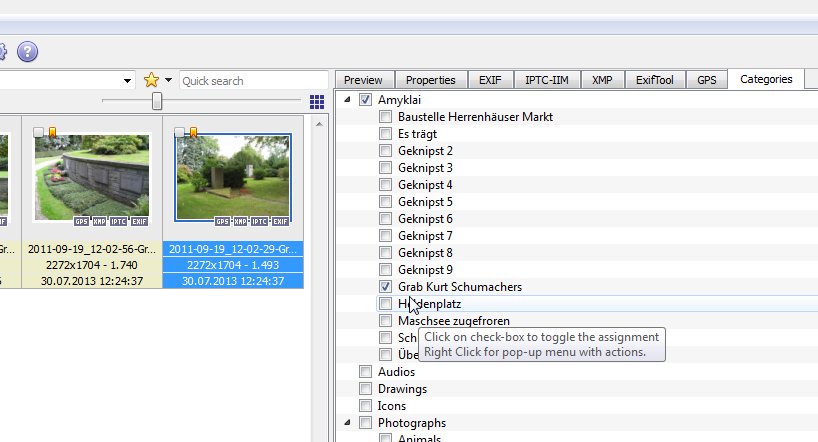The width and height of the screenshot is (818, 442).
Task: Open the ExifTool tab
Action: 654,80
